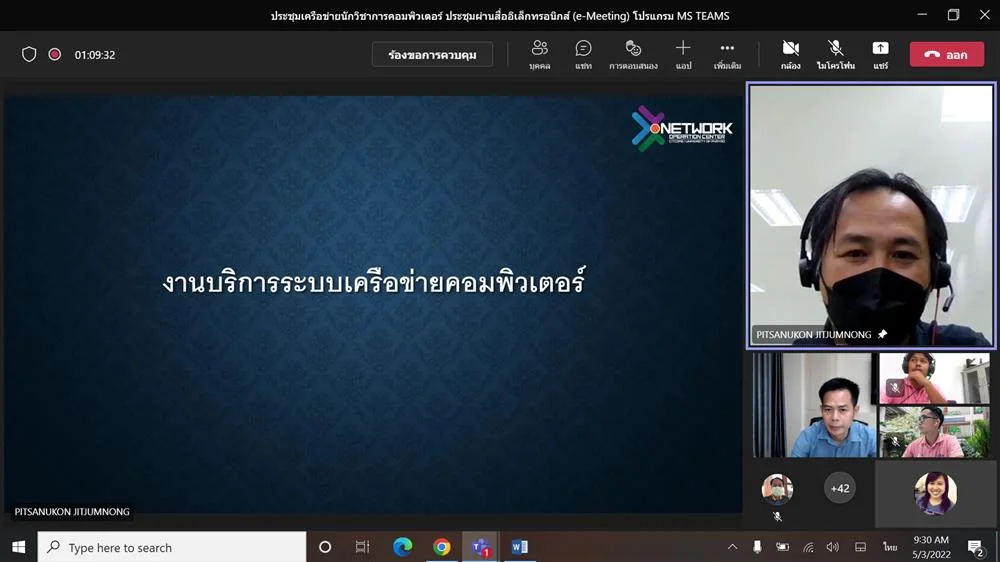Click the touch keyboard tray icon
Screen dimensions: 1000x562
pyautogui.click(x=860, y=547)
